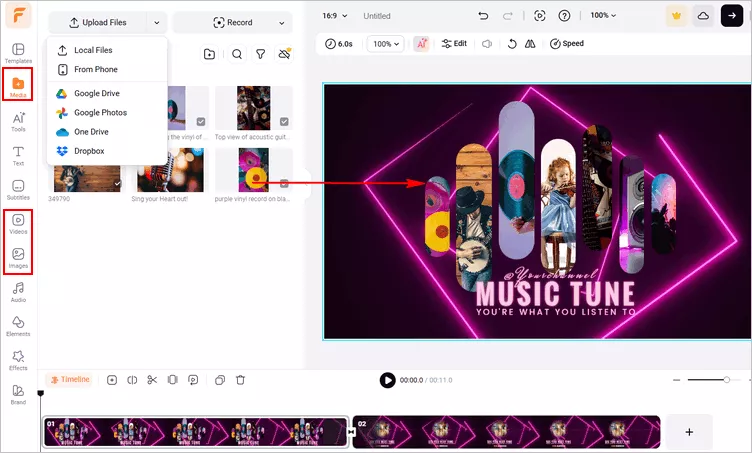Image resolution: width=752 pixels, height=453 pixels.
Task: Collapse the Upload Files dropdown arrow
Action: 156,22
